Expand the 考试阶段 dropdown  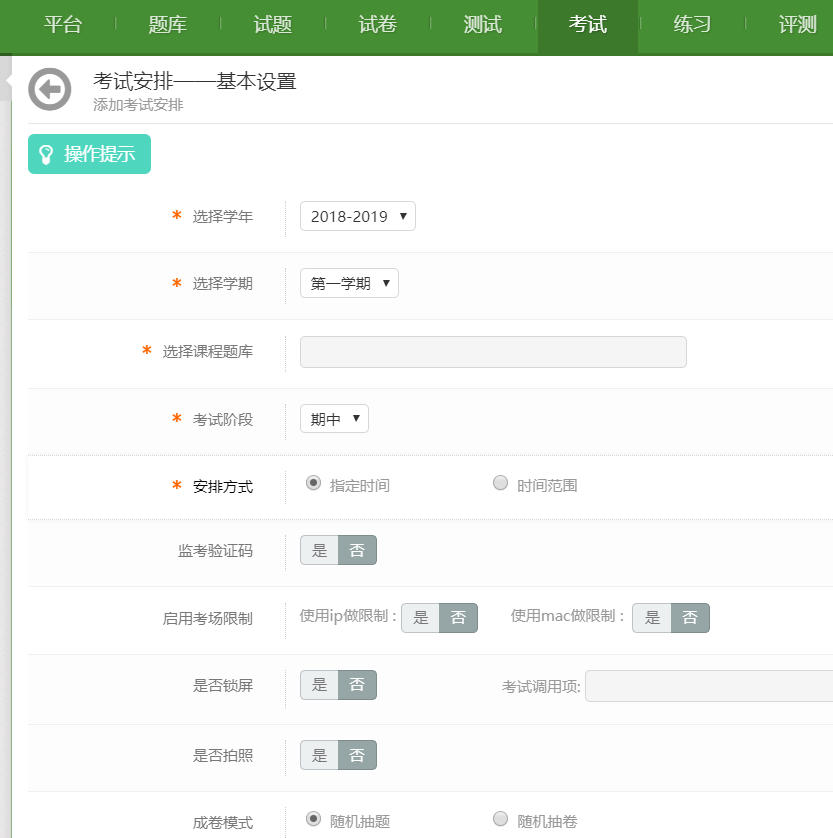pos(334,419)
